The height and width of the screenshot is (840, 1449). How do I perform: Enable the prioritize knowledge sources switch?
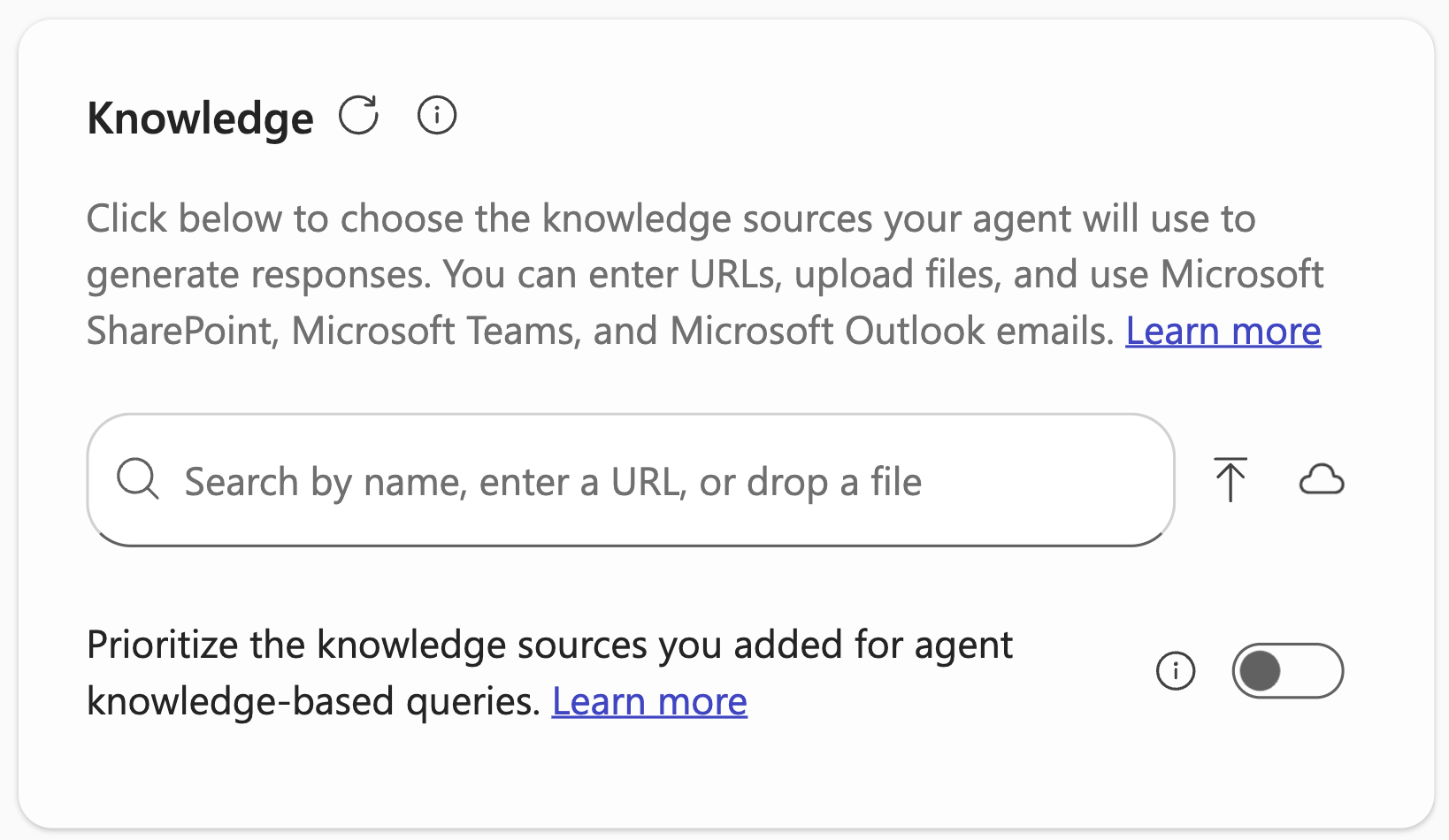click(x=1287, y=671)
